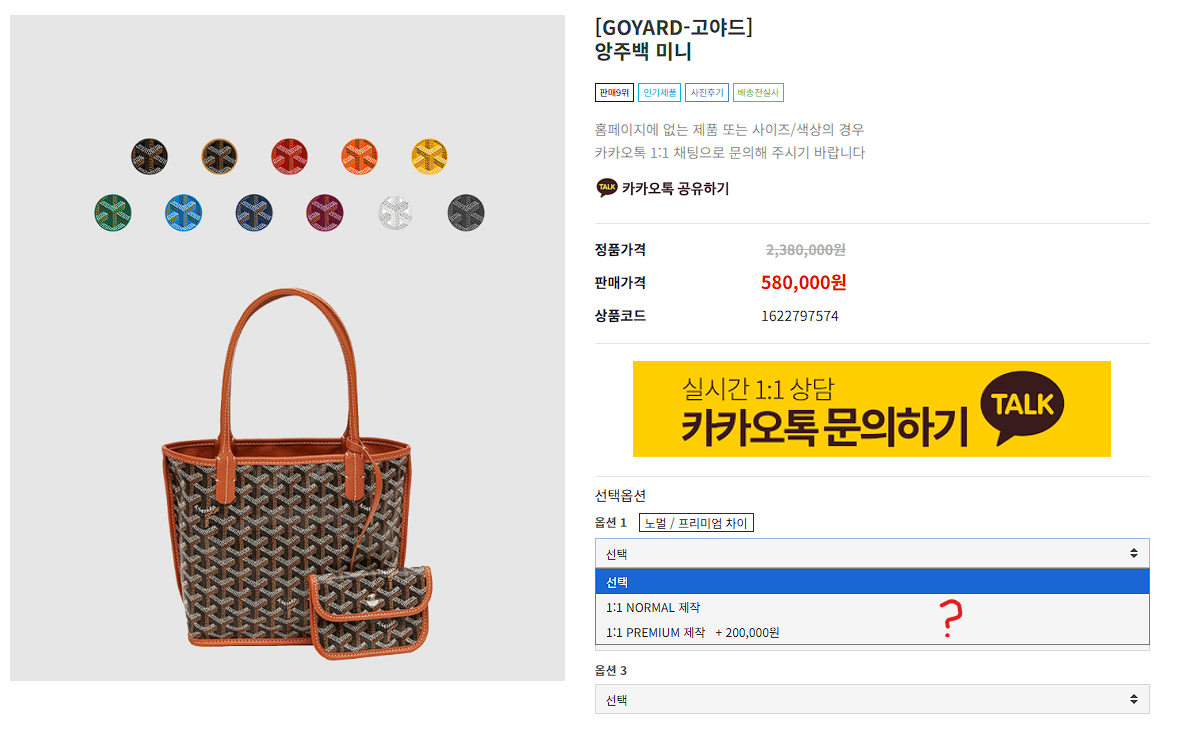Choose the yellow Goyard color swatch
The width and height of the screenshot is (1181, 735).
point(429,157)
